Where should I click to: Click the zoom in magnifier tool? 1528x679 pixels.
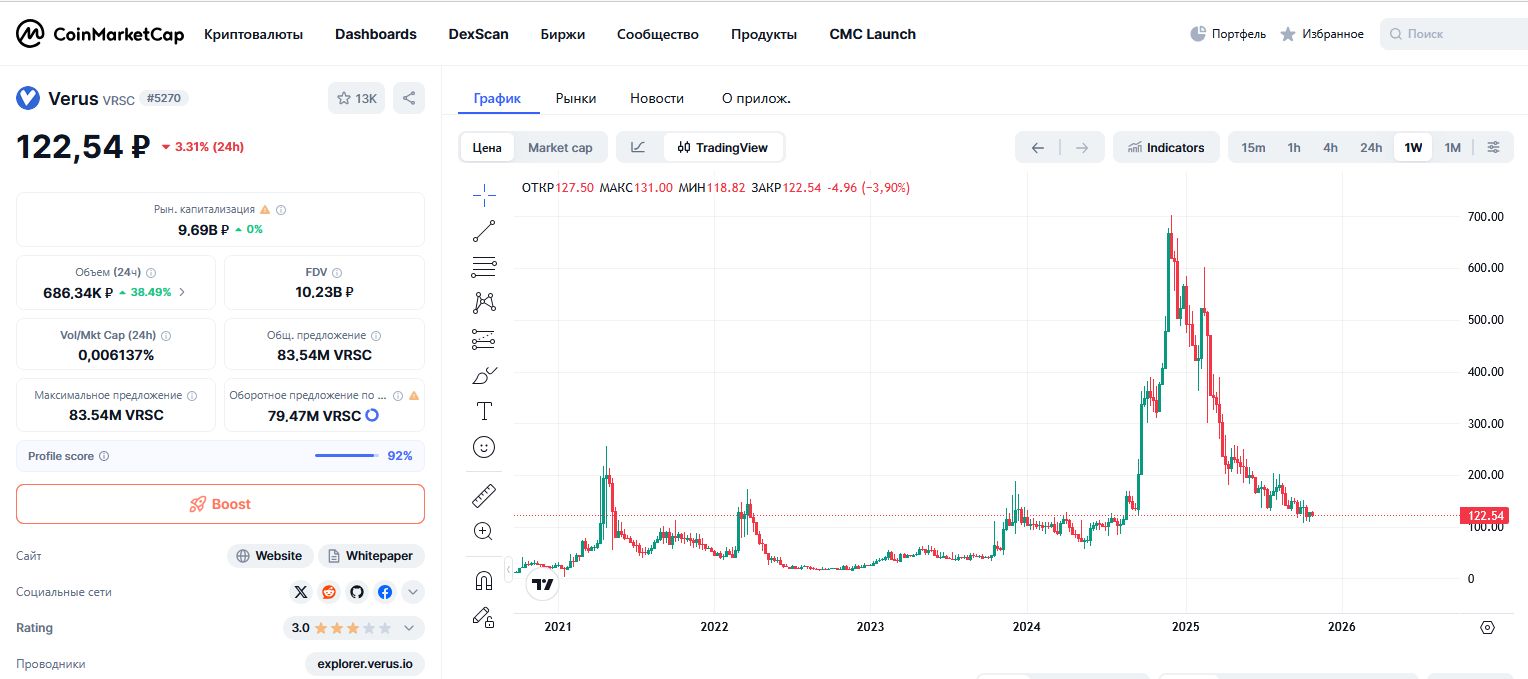pyautogui.click(x=484, y=531)
